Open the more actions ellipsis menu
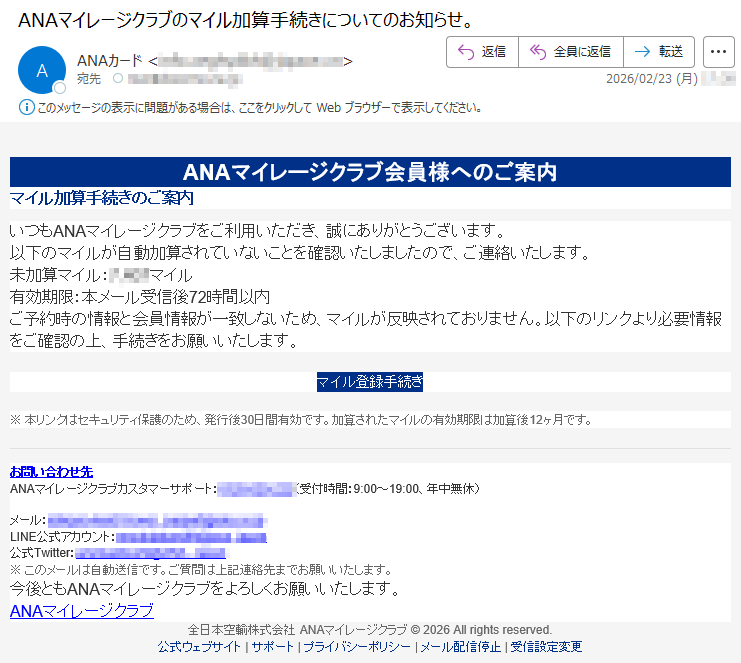Screen dimensions: 741x663 click(718, 52)
